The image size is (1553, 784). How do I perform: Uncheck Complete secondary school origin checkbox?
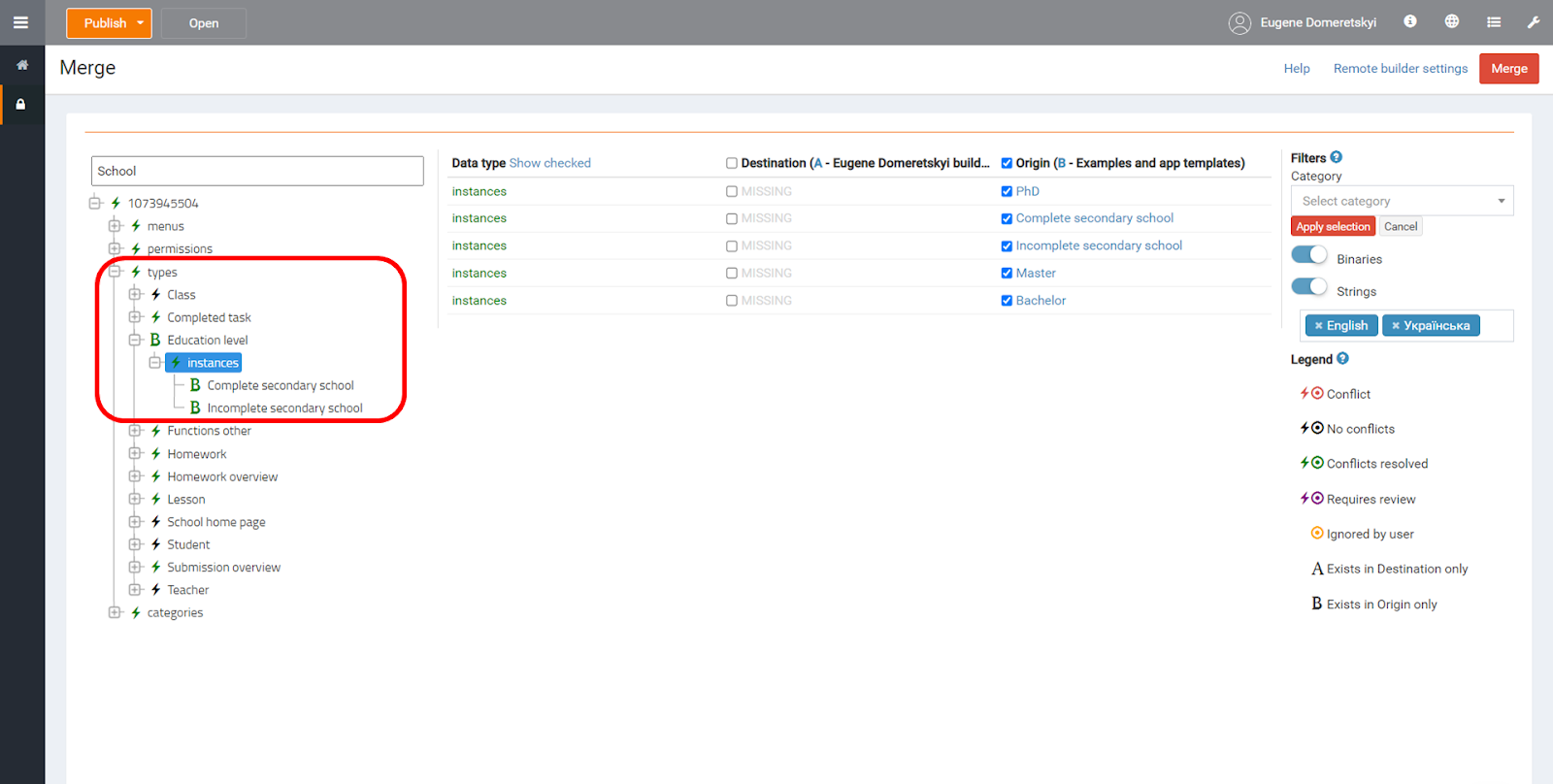[1007, 218]
